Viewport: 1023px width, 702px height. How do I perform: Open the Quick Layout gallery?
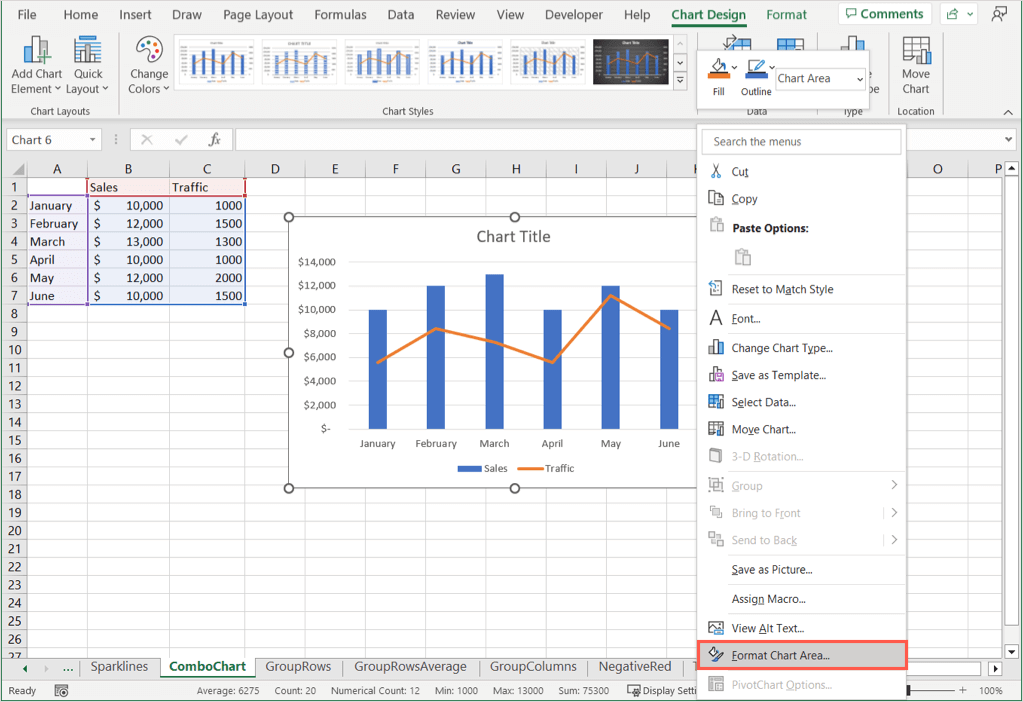pyautogui.click(x=88, y=52)
